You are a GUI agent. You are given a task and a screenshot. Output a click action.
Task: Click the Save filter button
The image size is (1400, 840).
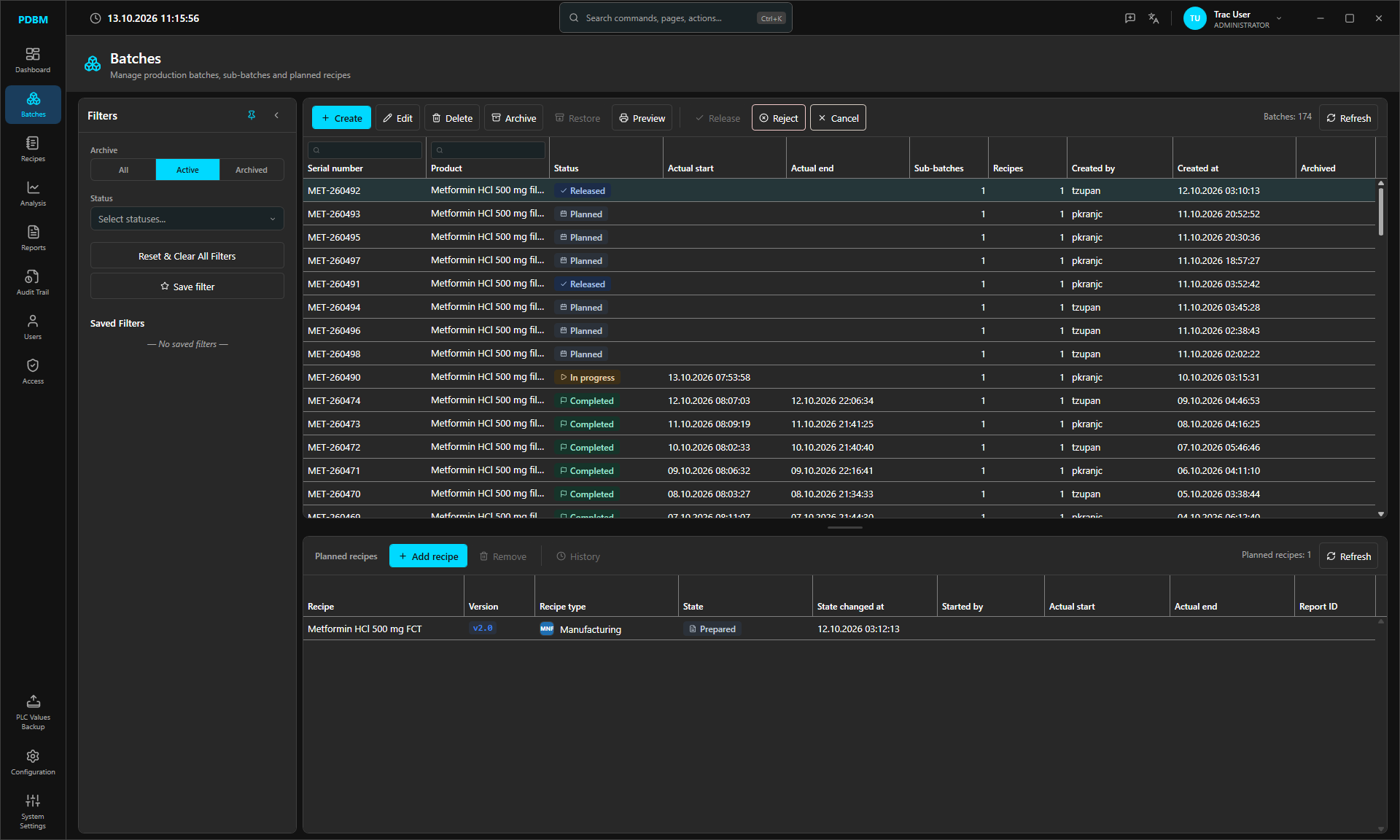tap(187, 287)
